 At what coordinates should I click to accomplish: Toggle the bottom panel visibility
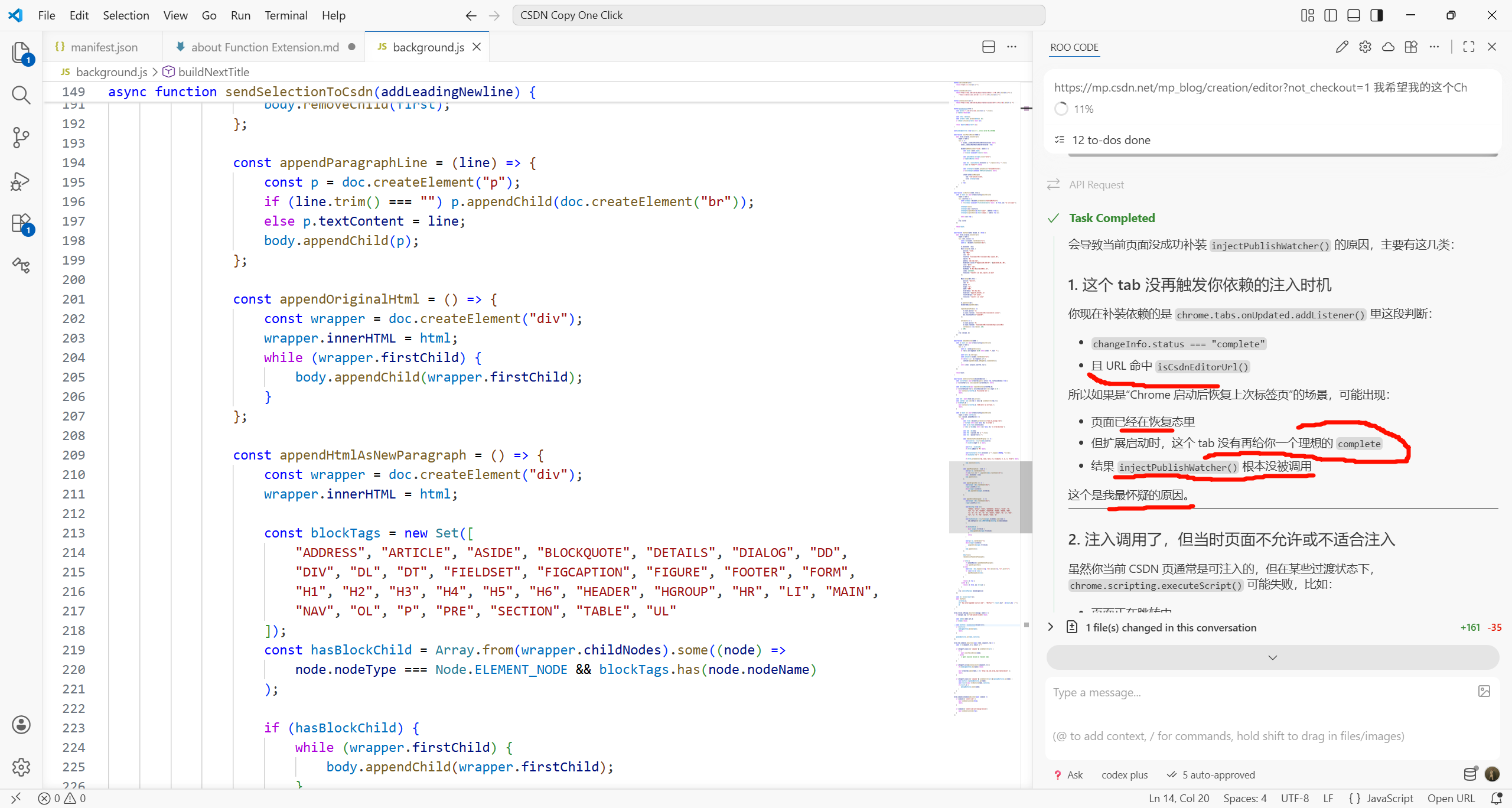tap(1354, 15)
